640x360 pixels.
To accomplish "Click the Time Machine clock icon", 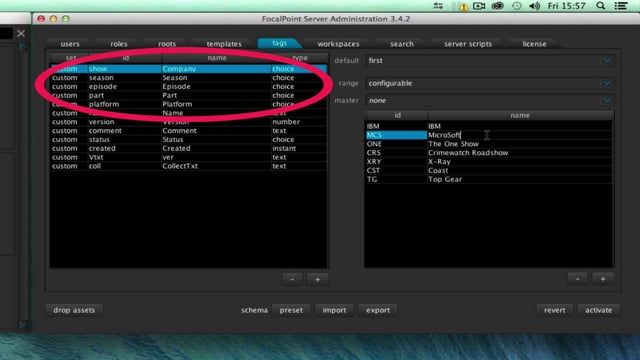I will 516,6.
